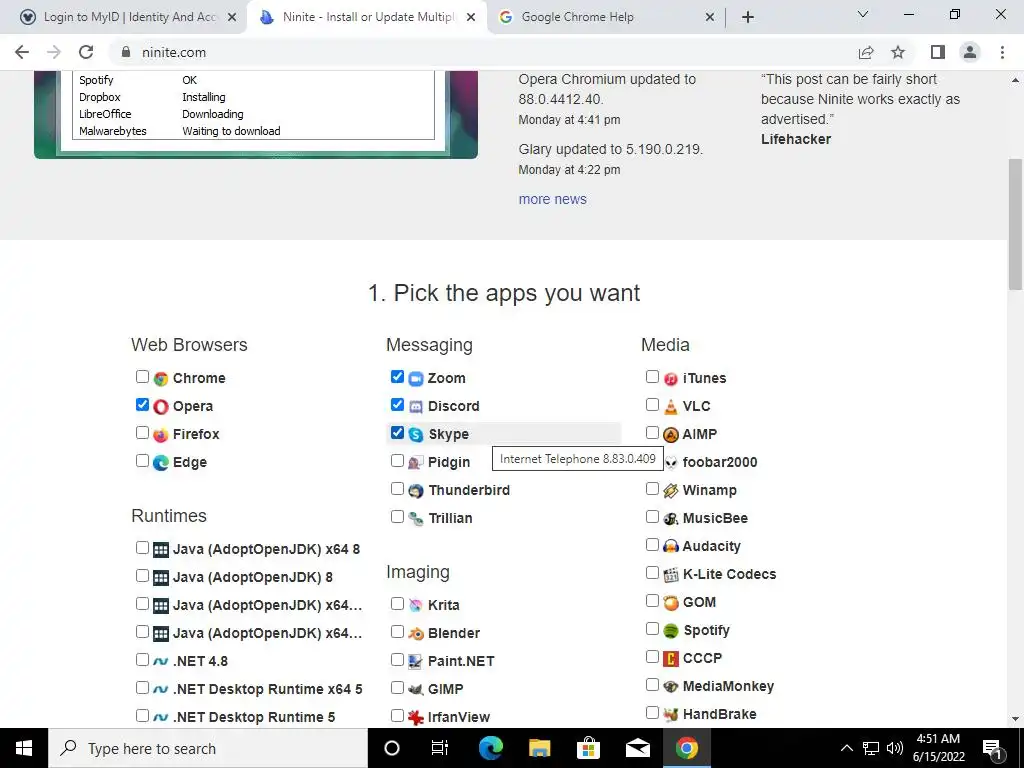Show hidden system tray icons
The height and width of the screenshot is (768, 1024).
pyautogui.click(x=846, y=748)
